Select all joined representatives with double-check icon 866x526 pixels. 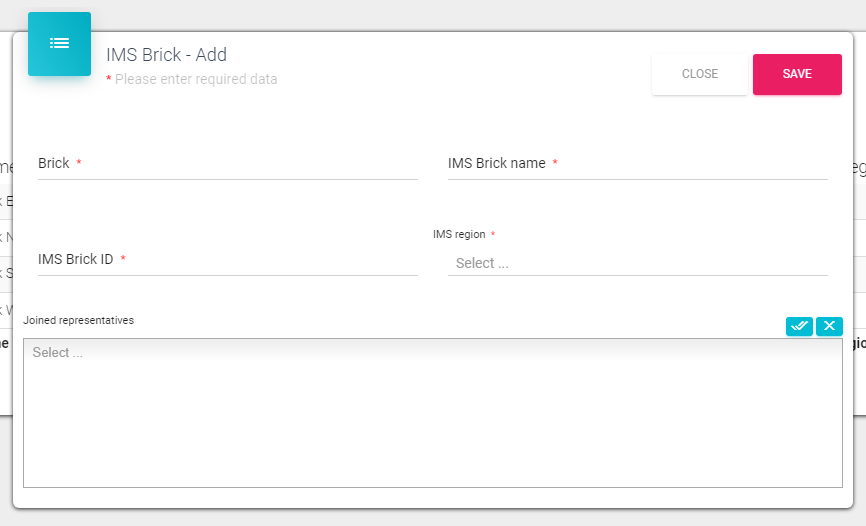pyautogui.click(x=799, y=326)
